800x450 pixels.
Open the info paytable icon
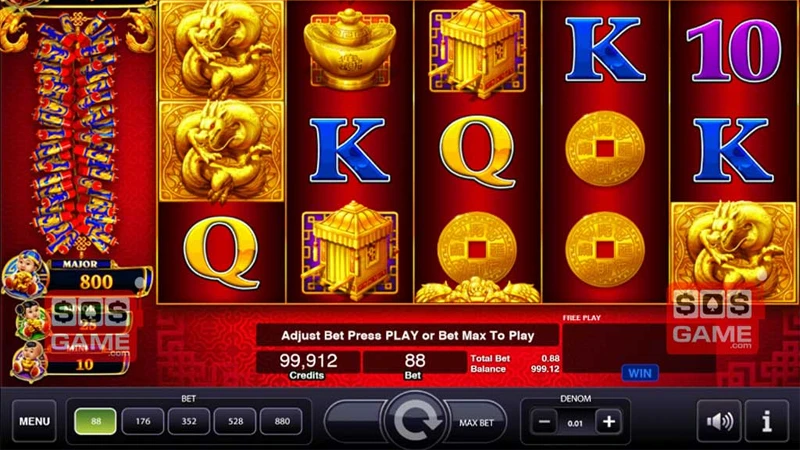(766, 421)
